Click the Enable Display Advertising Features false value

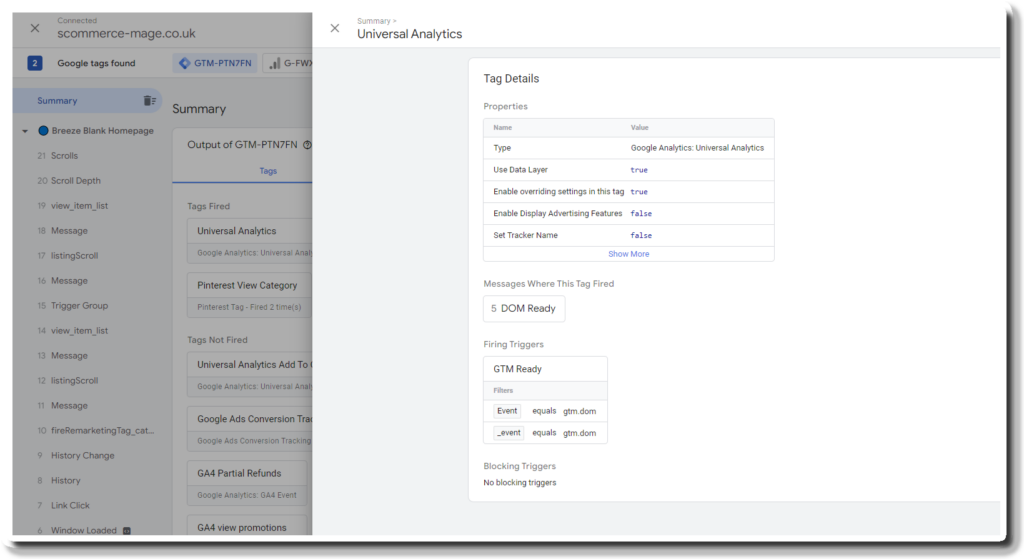(x=641, y=214)
